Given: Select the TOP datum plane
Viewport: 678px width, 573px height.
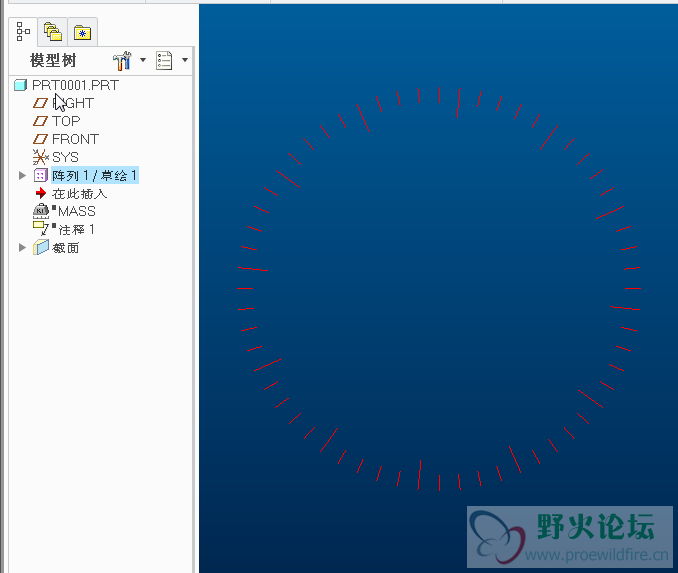Looking at the screenshot, I should tap(66, 121).
